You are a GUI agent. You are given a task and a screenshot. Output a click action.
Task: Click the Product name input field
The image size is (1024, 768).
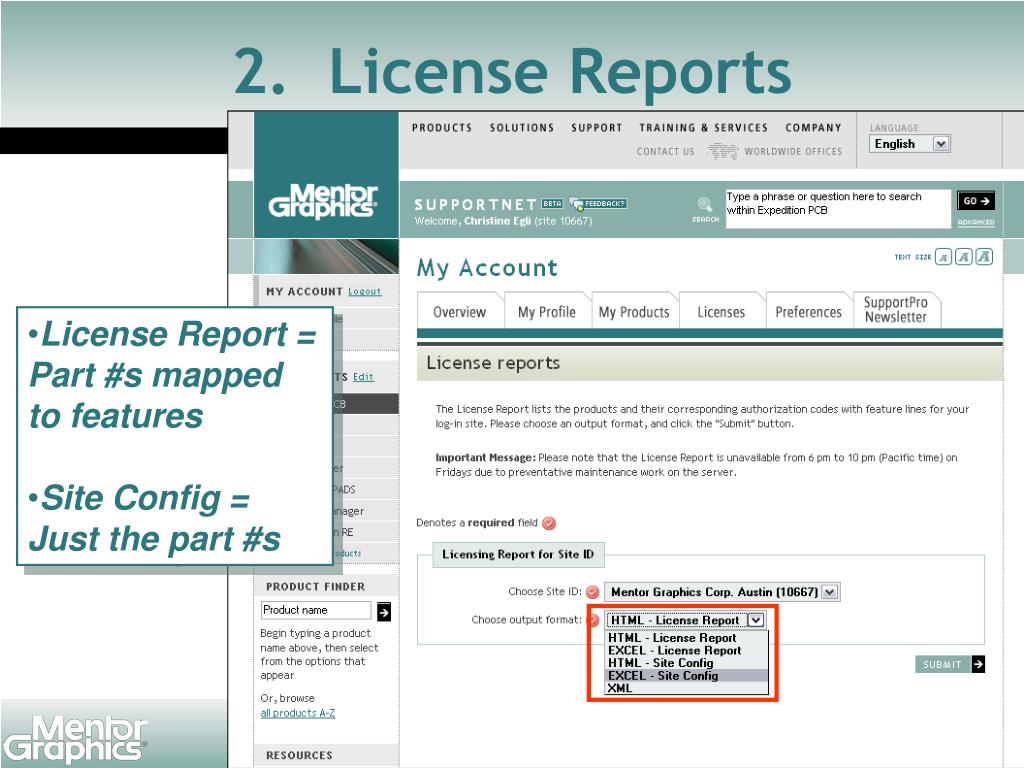(x=316, y=610)
